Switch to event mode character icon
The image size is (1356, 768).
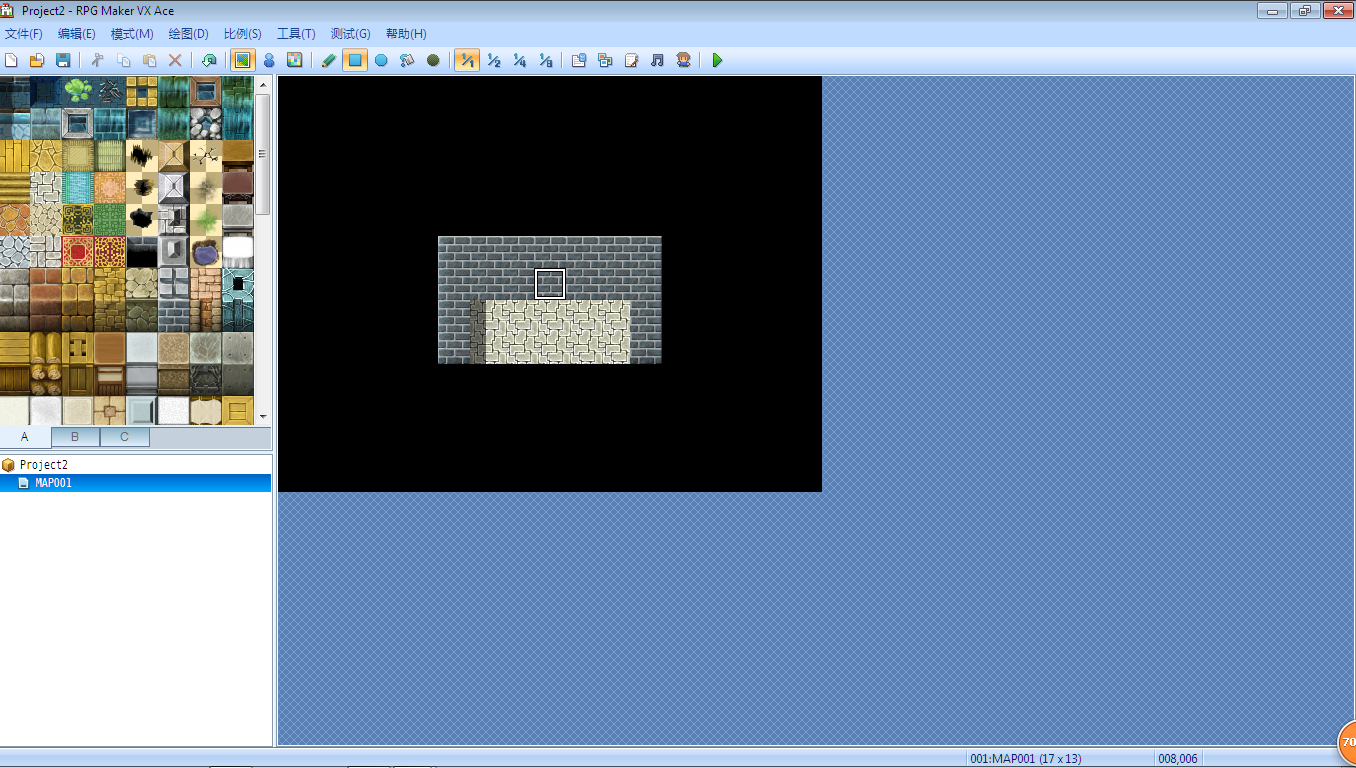pyautogui.click(x=269, y=60)
